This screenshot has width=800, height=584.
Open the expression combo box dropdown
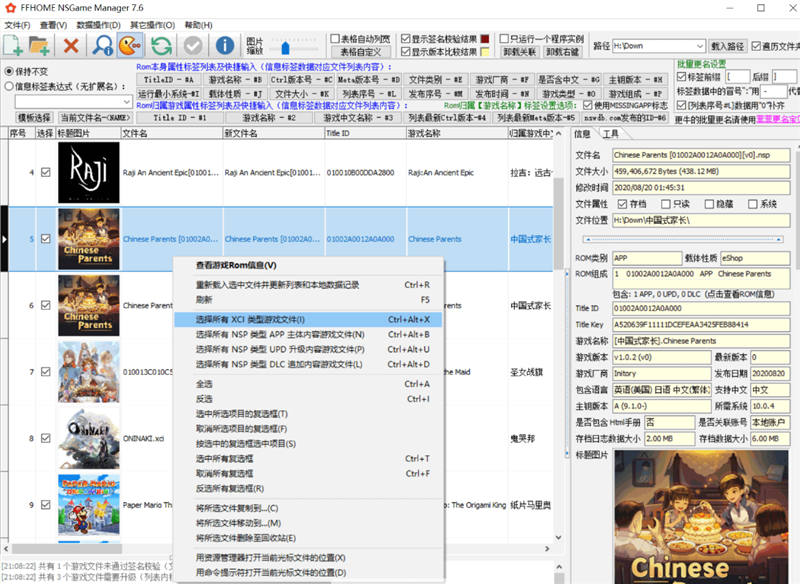coord(127,102)
